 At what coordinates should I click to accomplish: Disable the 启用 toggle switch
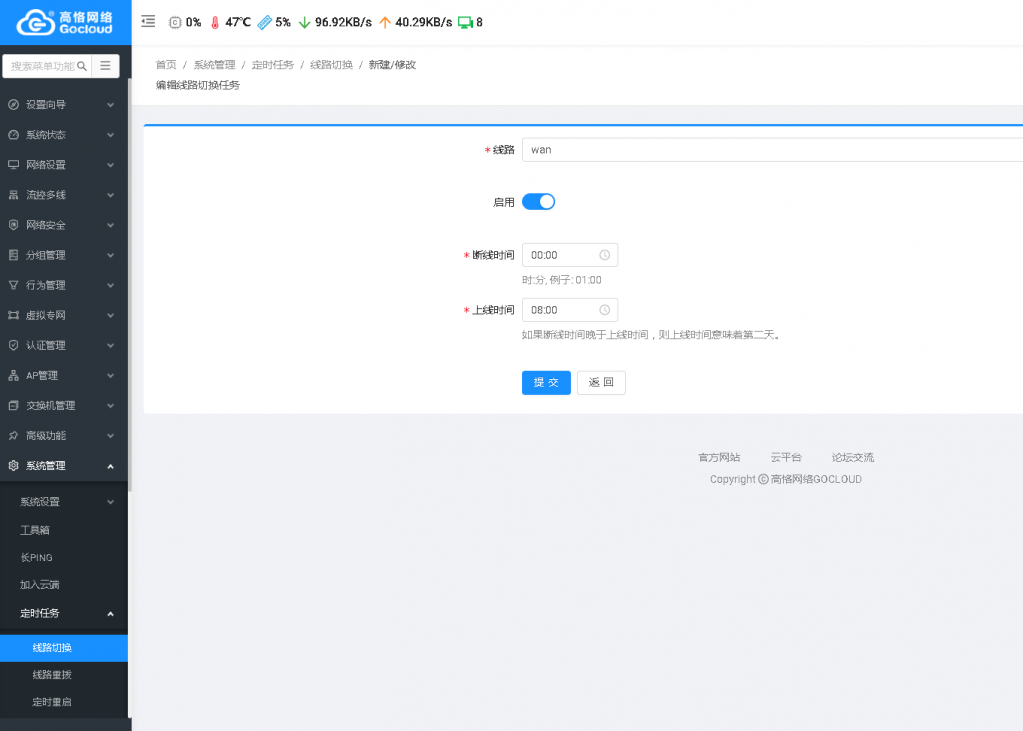pos(538,202)
